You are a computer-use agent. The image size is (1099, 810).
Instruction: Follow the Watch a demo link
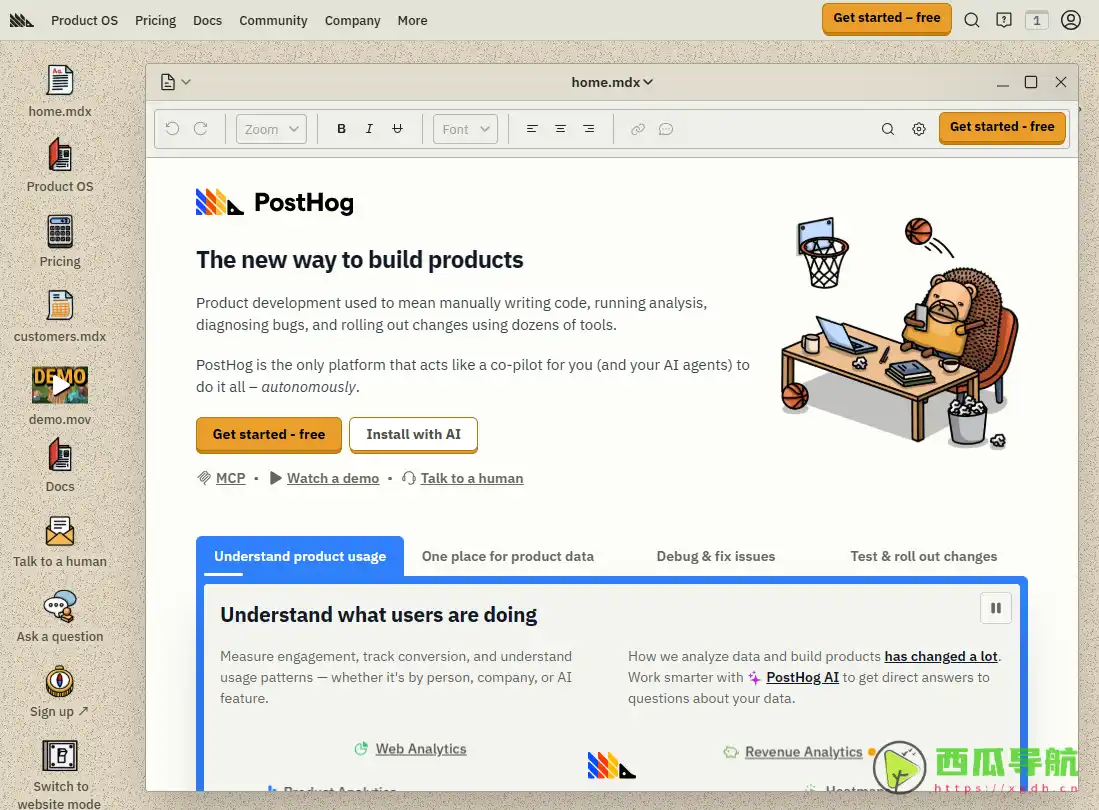click(x=332, y=478)
